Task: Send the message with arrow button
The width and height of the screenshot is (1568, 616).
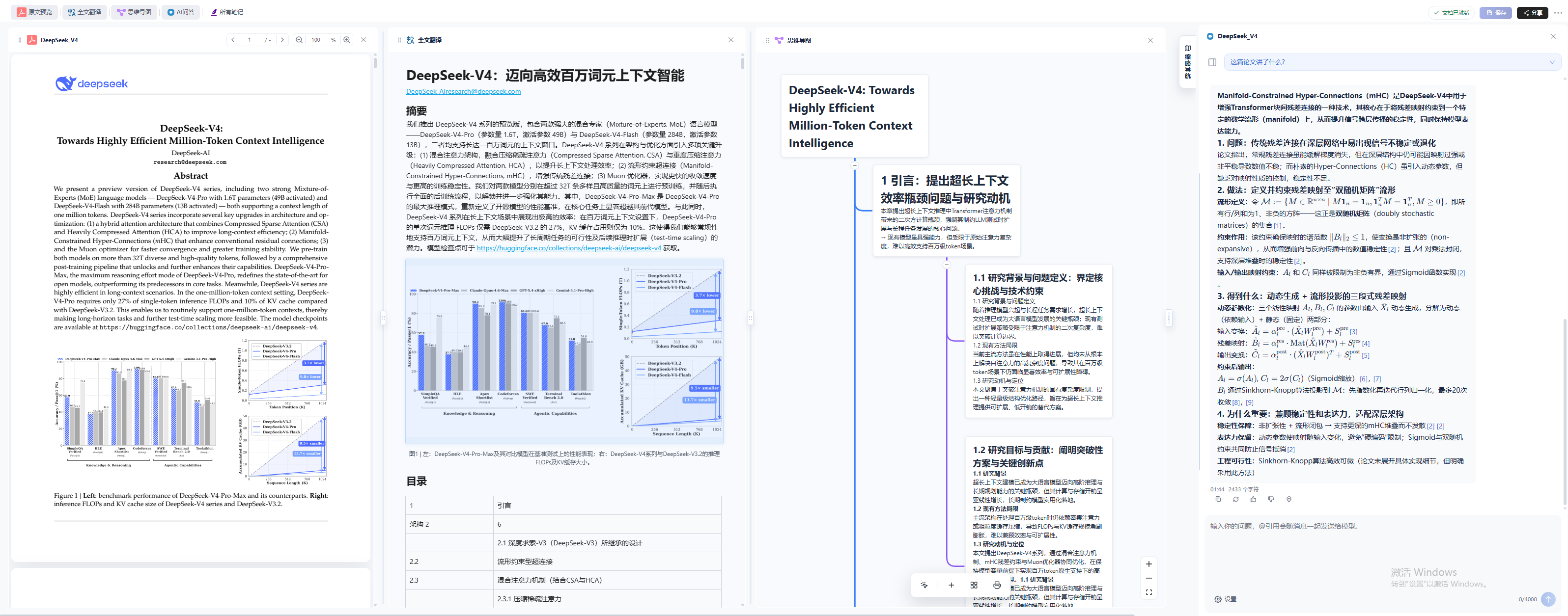Action: click(x=1548, y=599)
